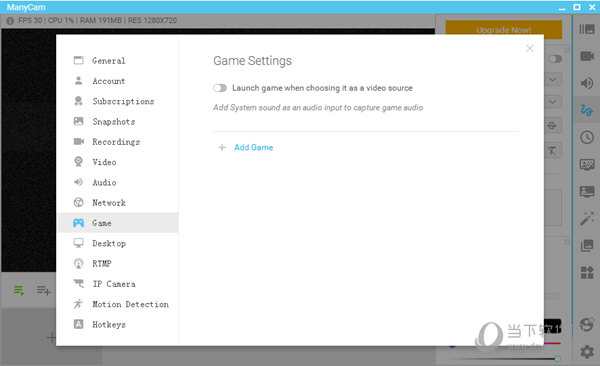The image size is (600, 366).
Task: Expand second dropdown in background right panel
Action: [553, 102]
